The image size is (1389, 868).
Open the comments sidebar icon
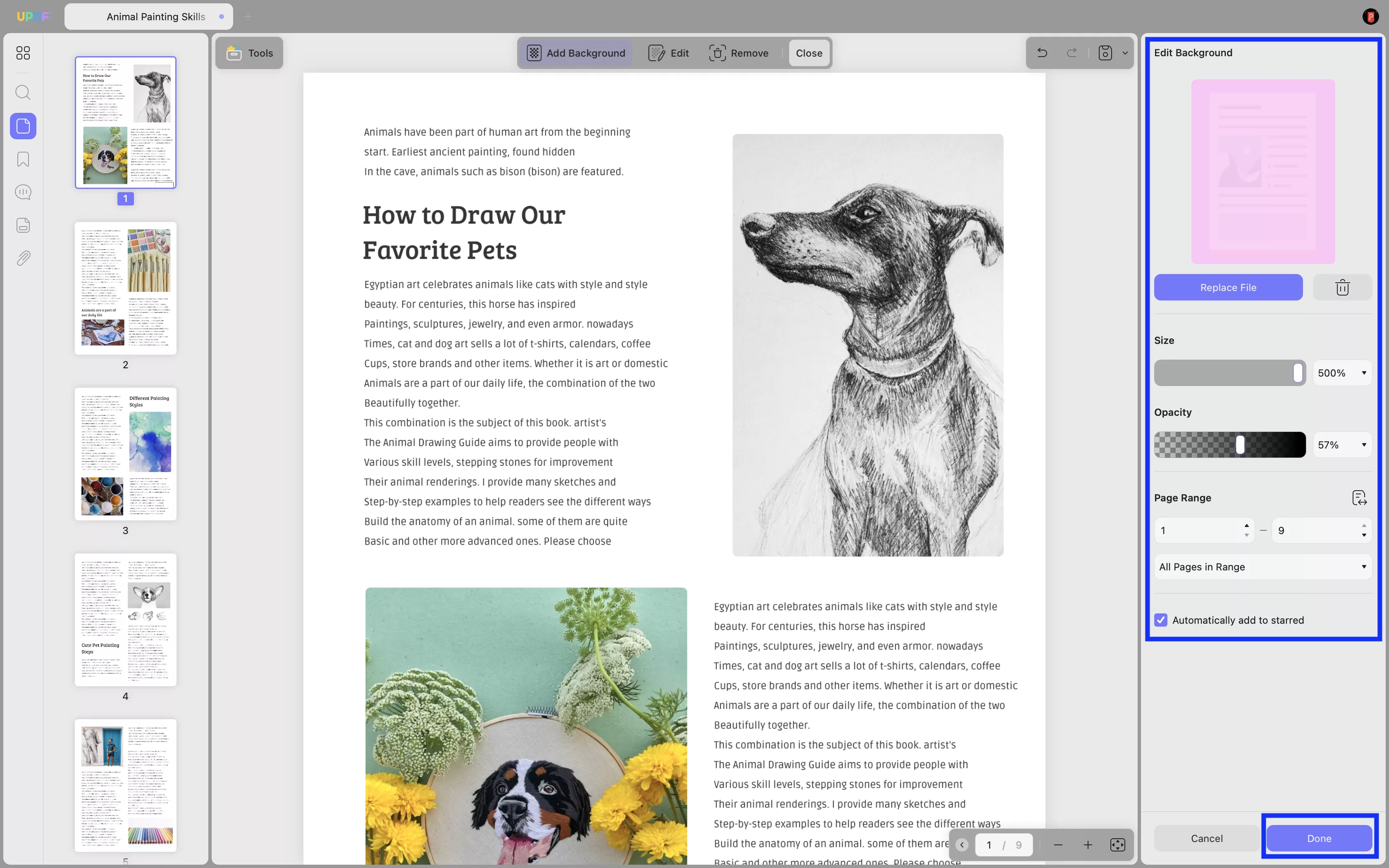(x=23, y=192)
